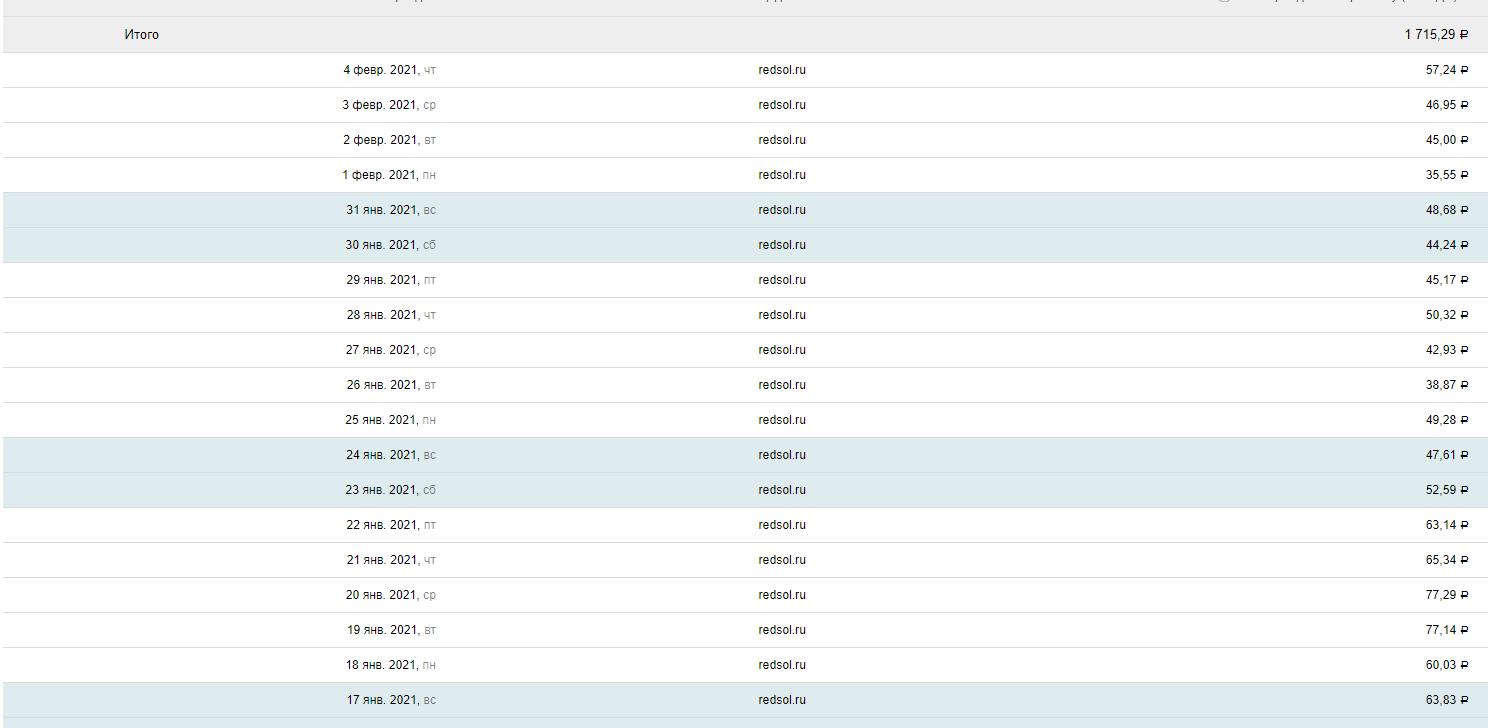
Task: Select the total amount 1 715,29 ₽
Action: coord(1436,35)
